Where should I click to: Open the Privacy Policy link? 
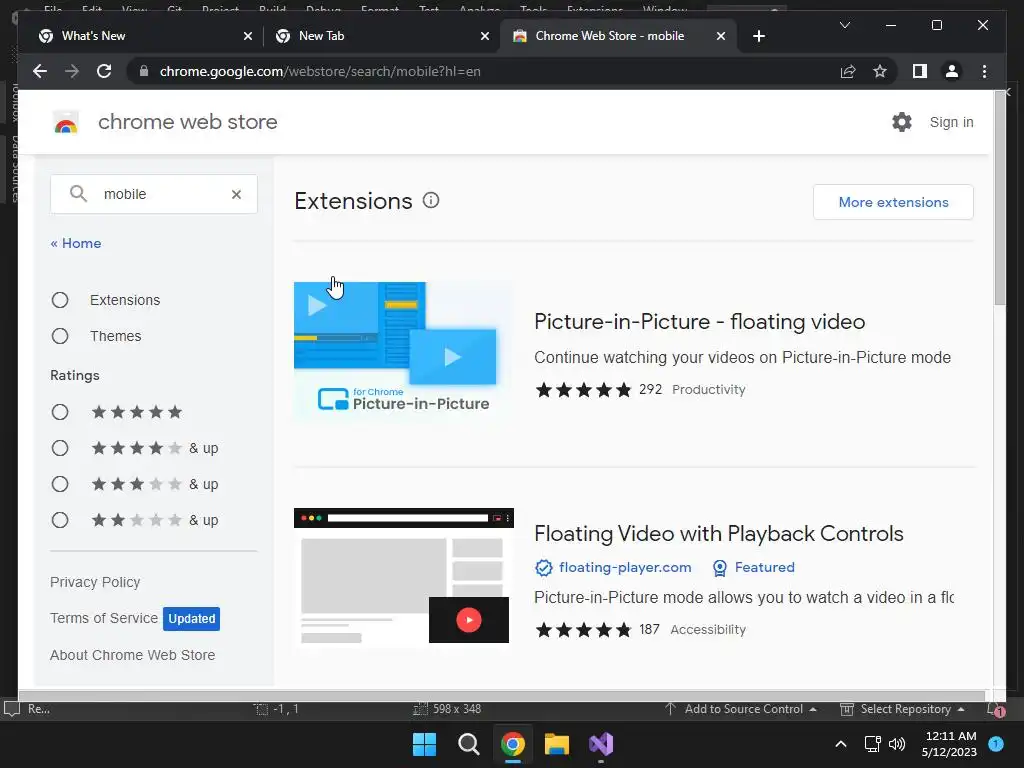tap(95, 582)
